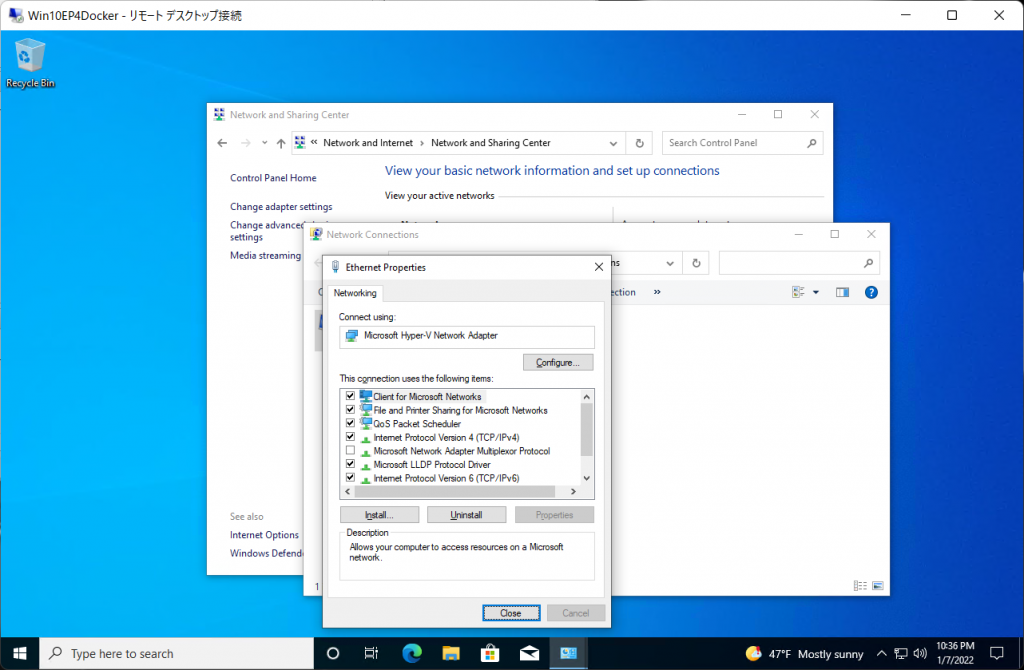Launch File Explorer from the taskbar
The image size is (1024, 670).
(451, 653)
